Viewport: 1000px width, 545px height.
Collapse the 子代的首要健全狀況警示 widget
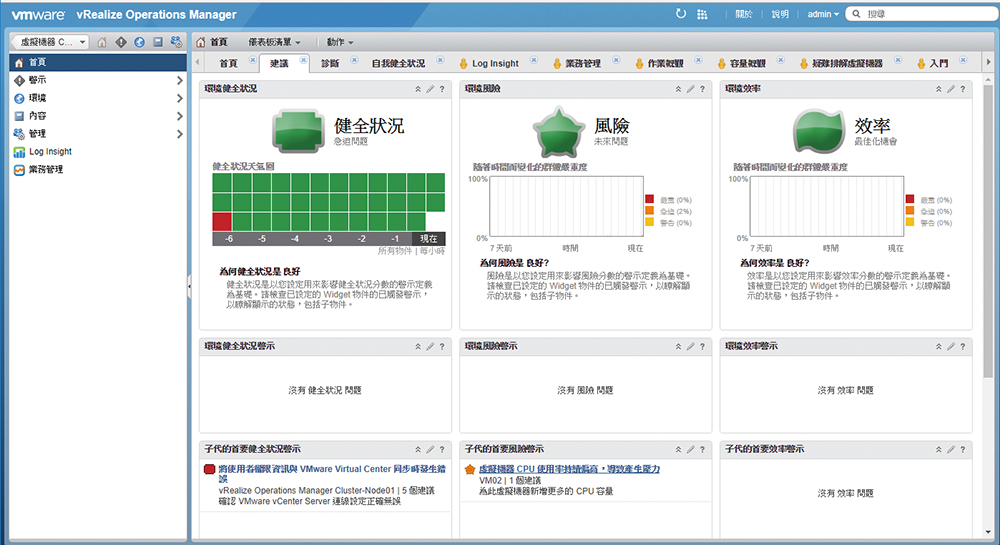coord(418,449)
